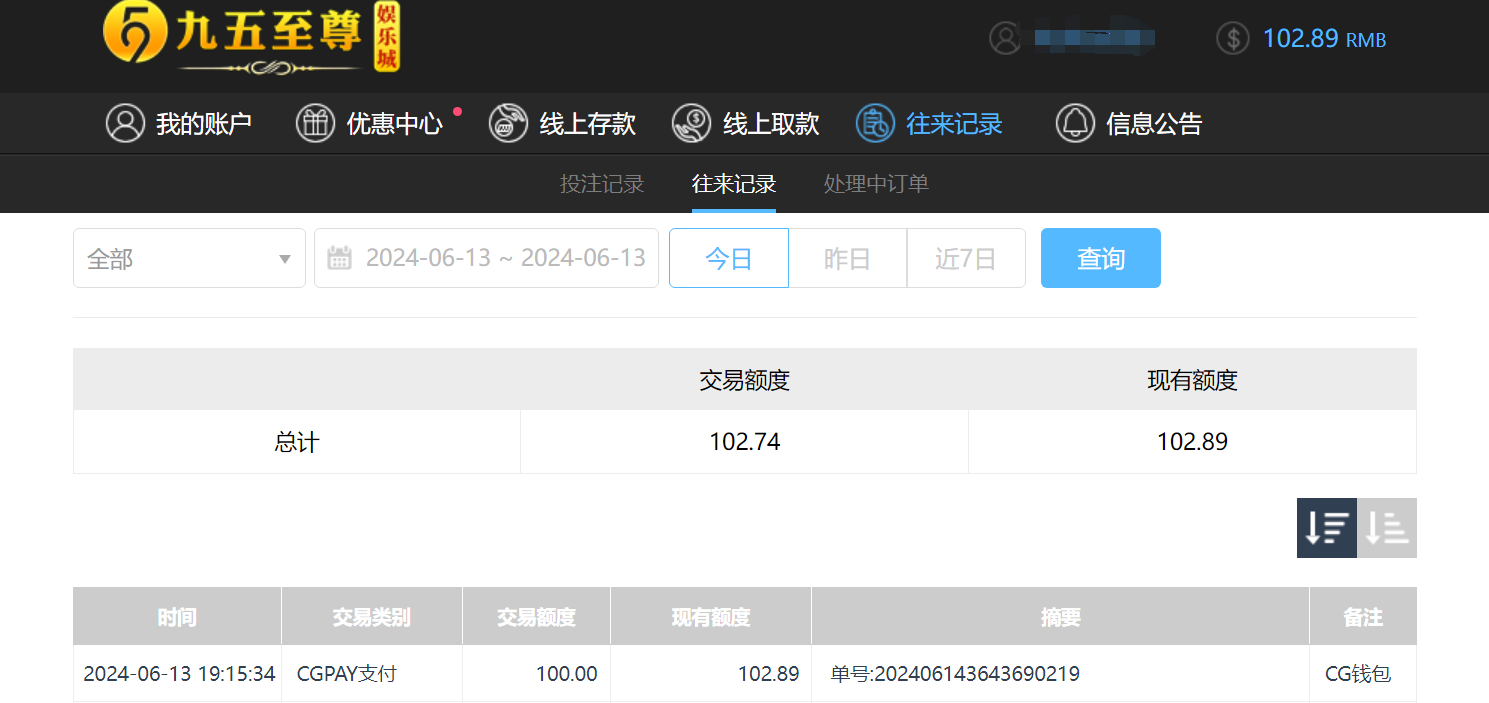The height and width of the screenshot is (703, 1489).
Task: Select the 近7日 filter button
Action: coord(965,257)
